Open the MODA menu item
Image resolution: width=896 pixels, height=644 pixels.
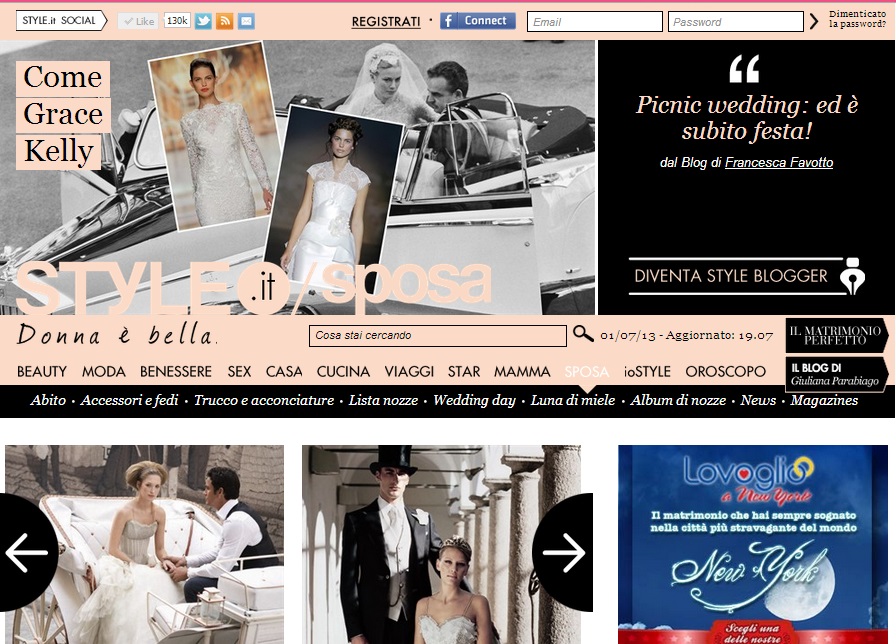[x=103, y=371]
